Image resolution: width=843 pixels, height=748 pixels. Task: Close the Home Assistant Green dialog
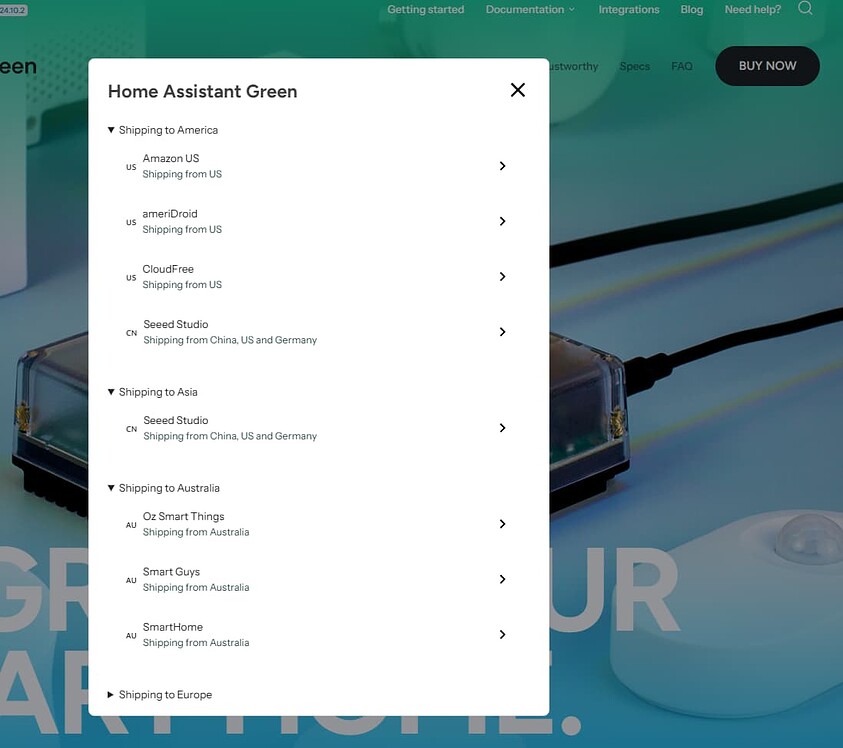click(517, 89)
